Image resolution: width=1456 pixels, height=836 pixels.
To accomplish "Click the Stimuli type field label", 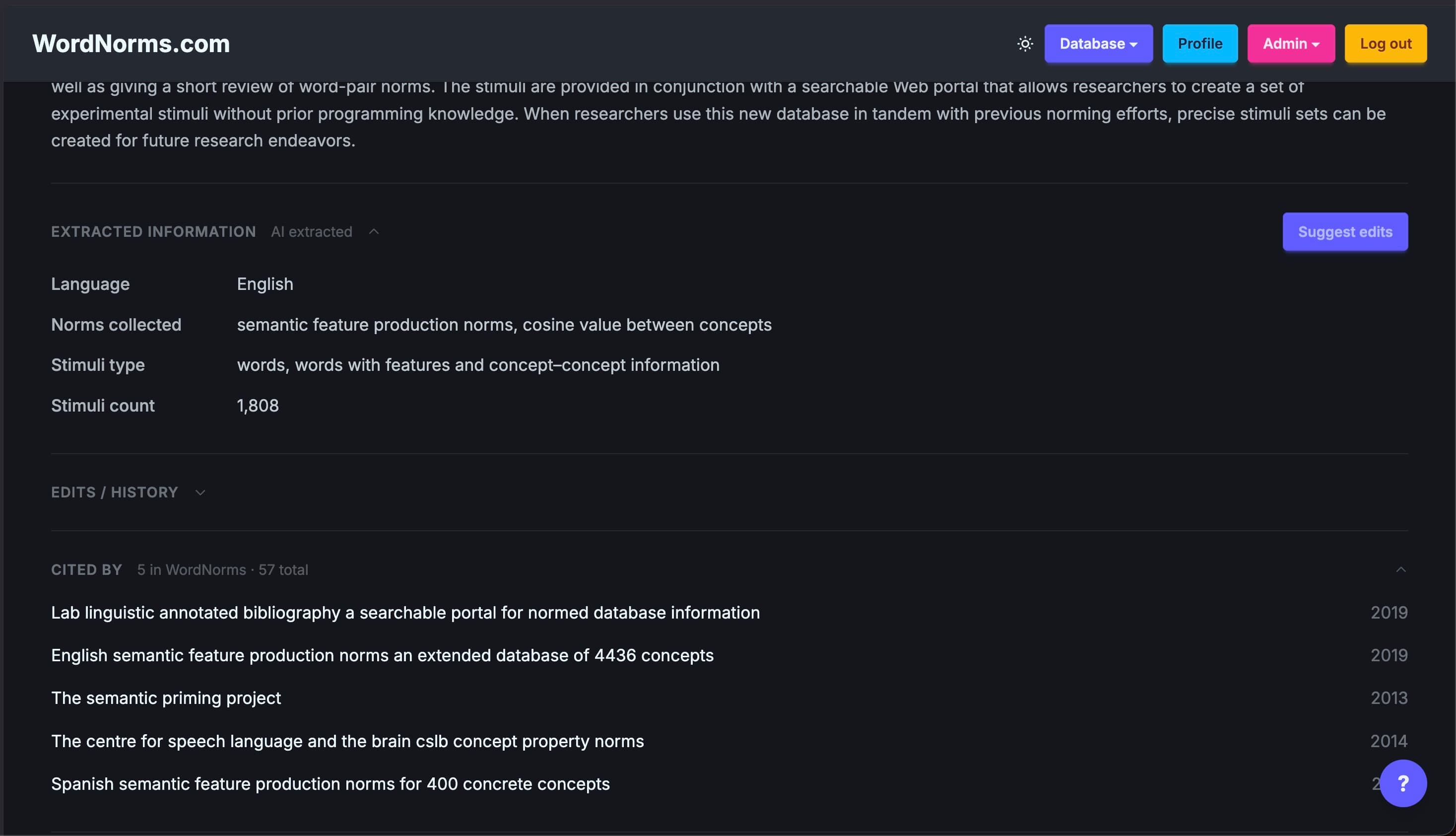I will coord(98,365).
